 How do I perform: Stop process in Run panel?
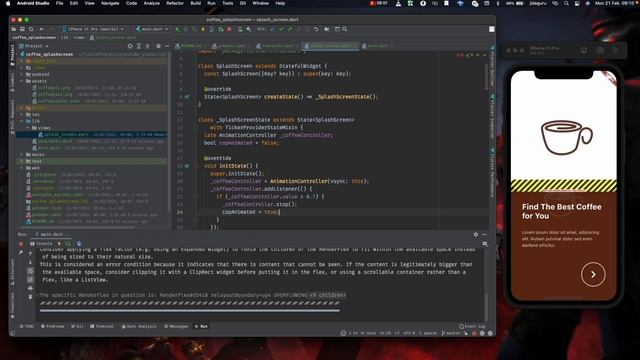[x=21, y=244]
